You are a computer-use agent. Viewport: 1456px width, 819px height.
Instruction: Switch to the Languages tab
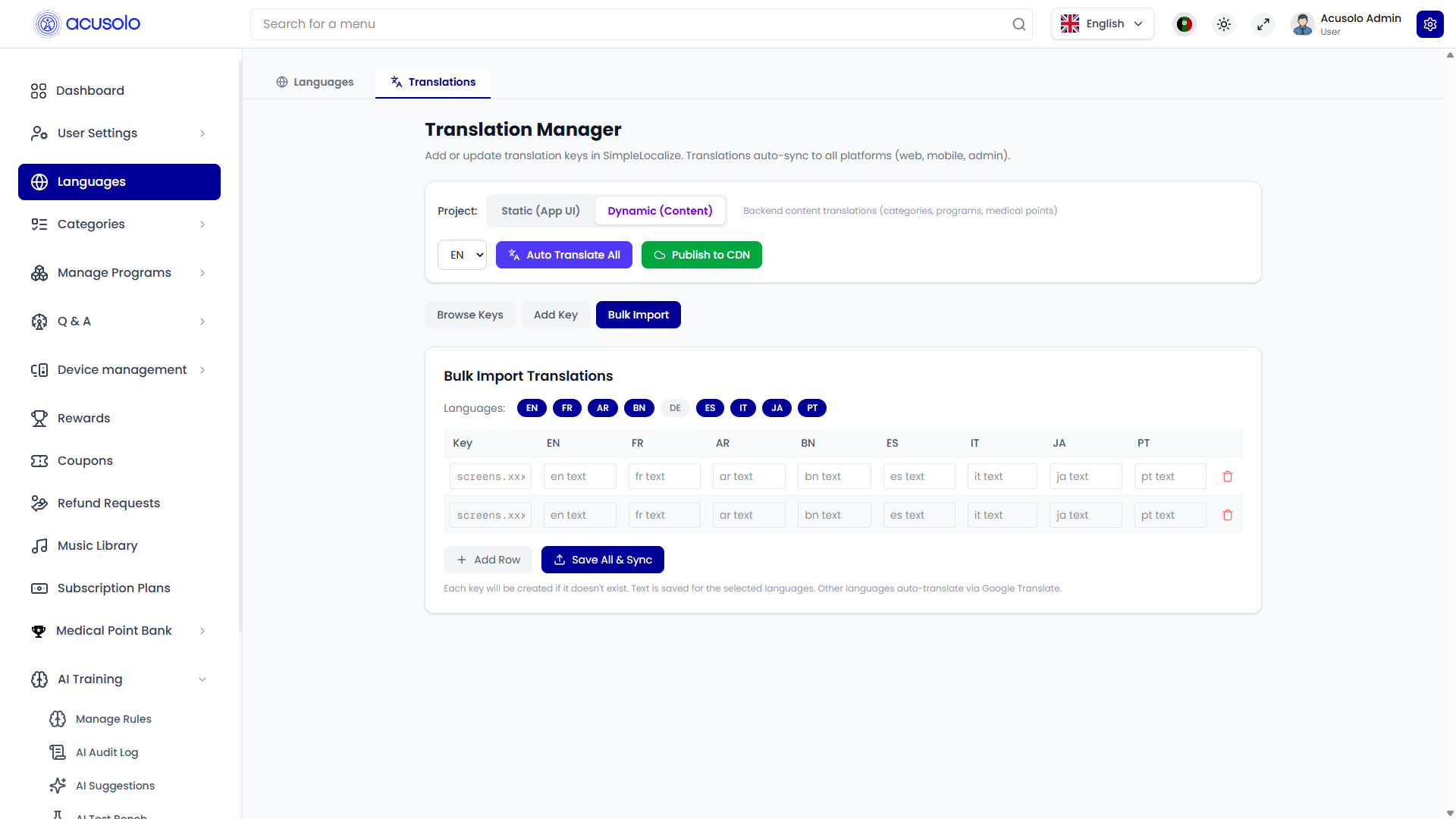(x=315, y=82)
